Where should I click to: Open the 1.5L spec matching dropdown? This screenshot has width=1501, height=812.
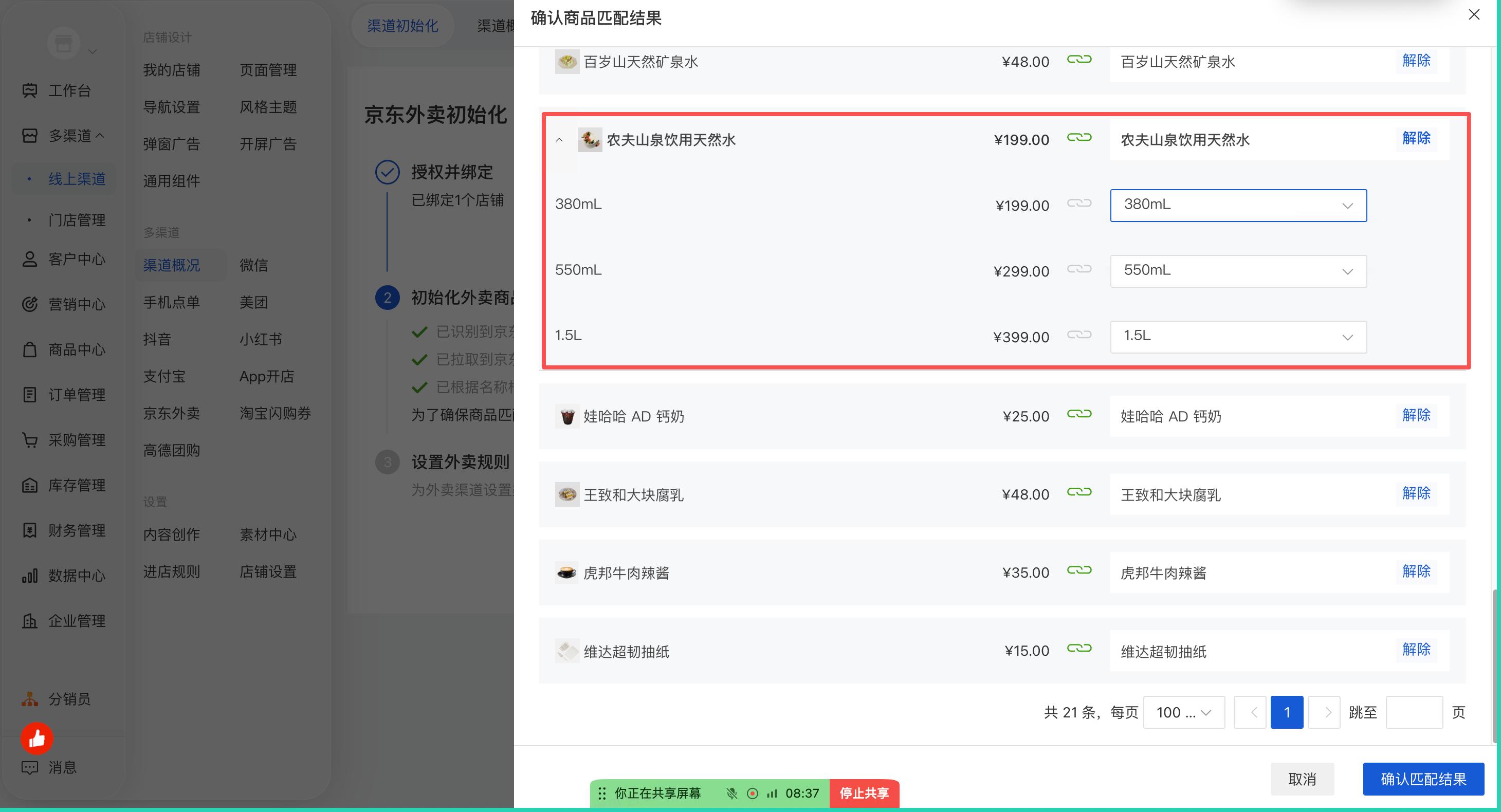click(1238, 337)
